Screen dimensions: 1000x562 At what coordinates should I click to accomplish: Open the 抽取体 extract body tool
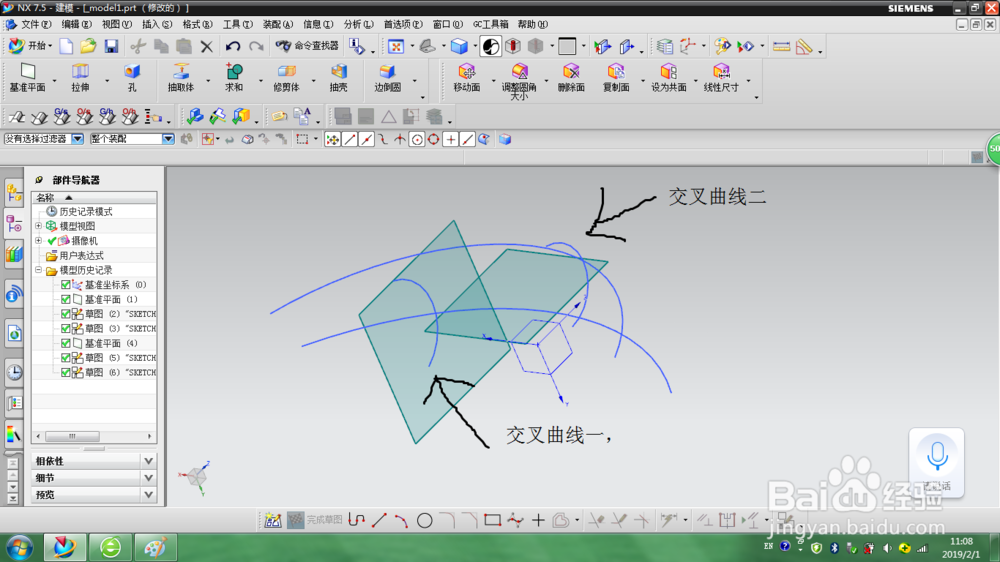pyautogui.click(x=181, y=78)
